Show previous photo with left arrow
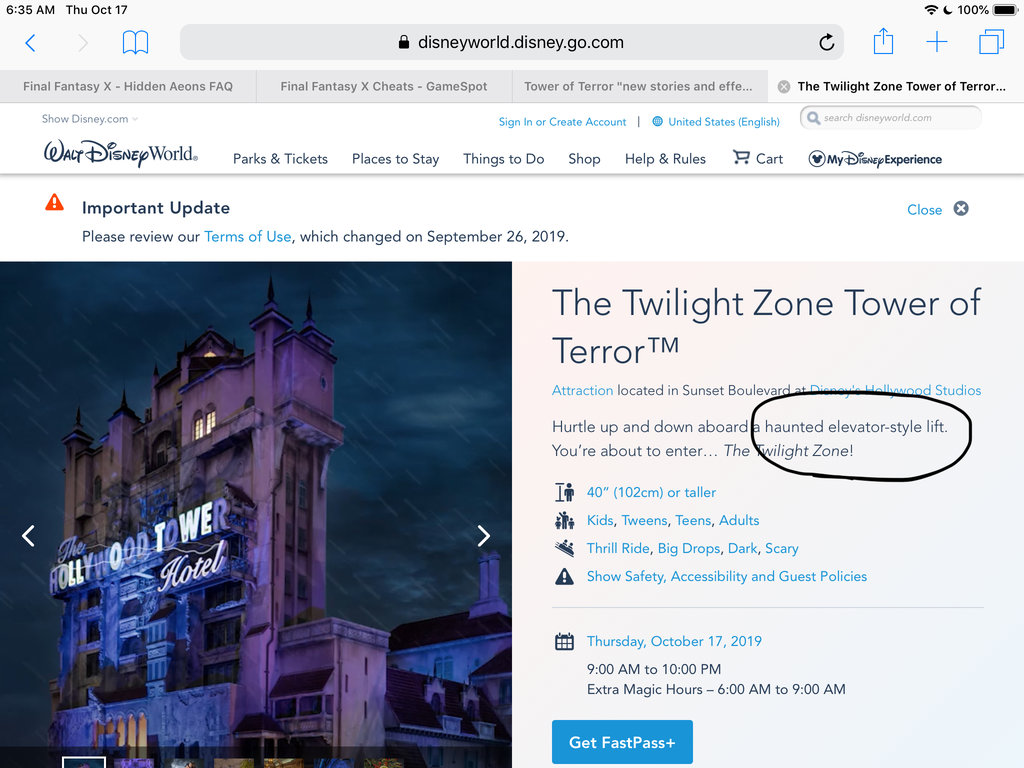The height and width of the screenshot is (768, 1024). click(x=28, y=536)
